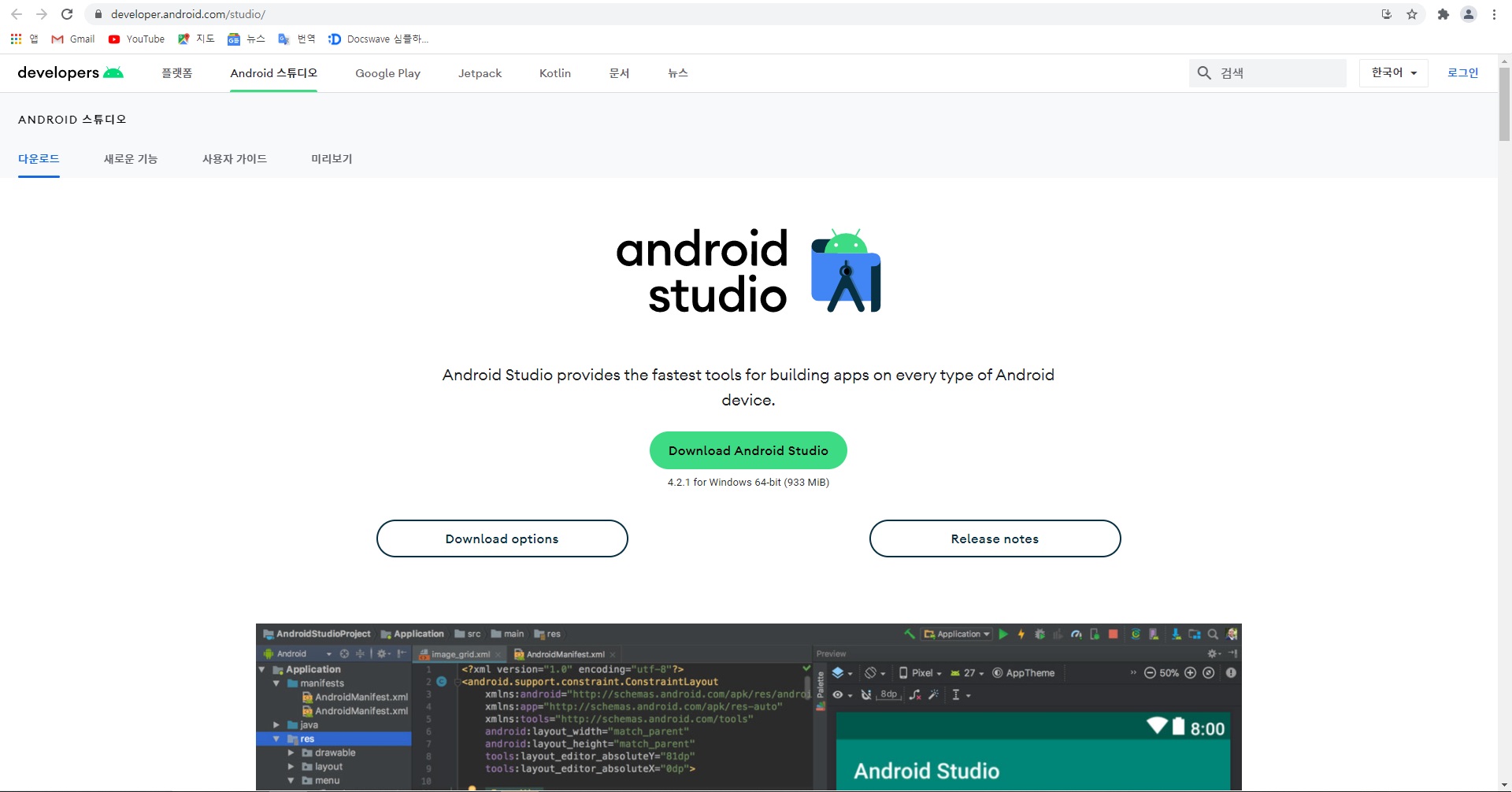Open Kotlin in the top navigation
Viewport: 1512px width, 792px height.
555,73
